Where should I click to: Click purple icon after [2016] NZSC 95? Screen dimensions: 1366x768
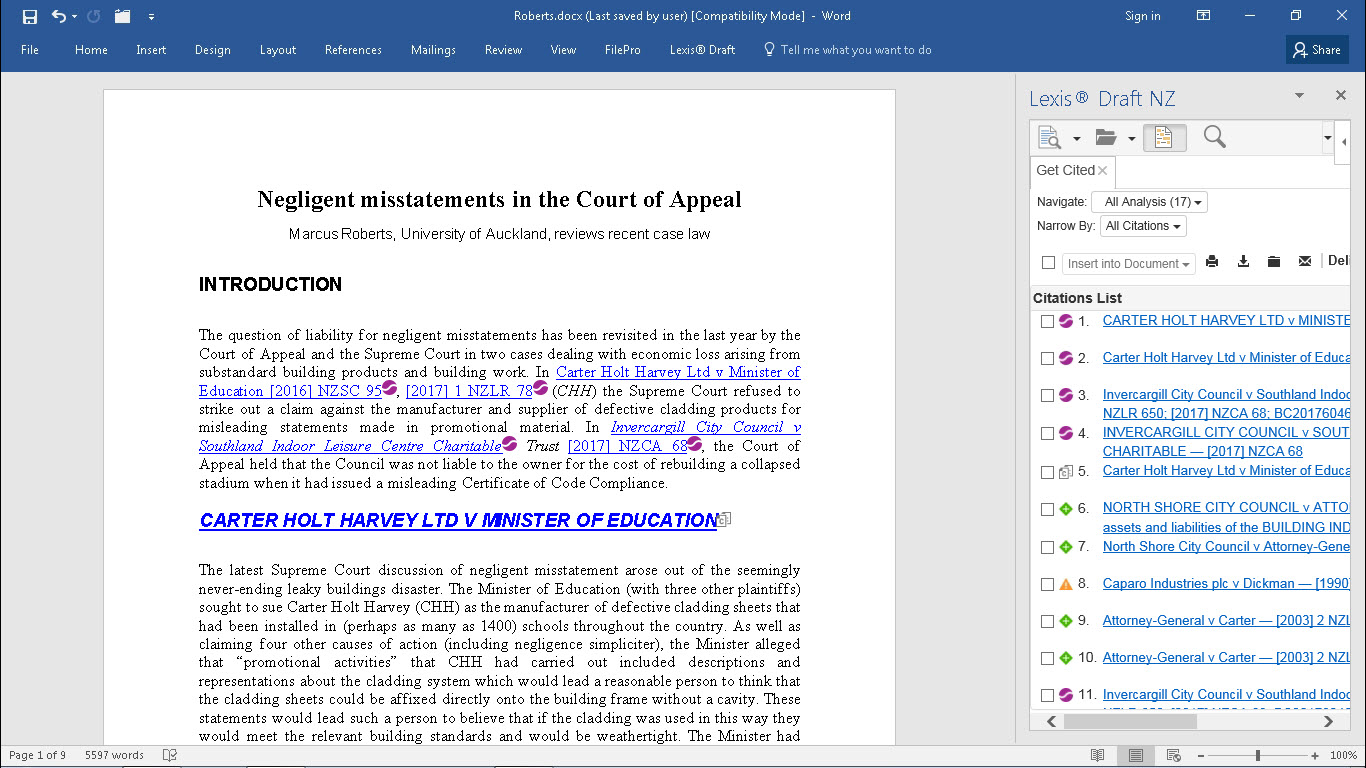coord(389,388)
